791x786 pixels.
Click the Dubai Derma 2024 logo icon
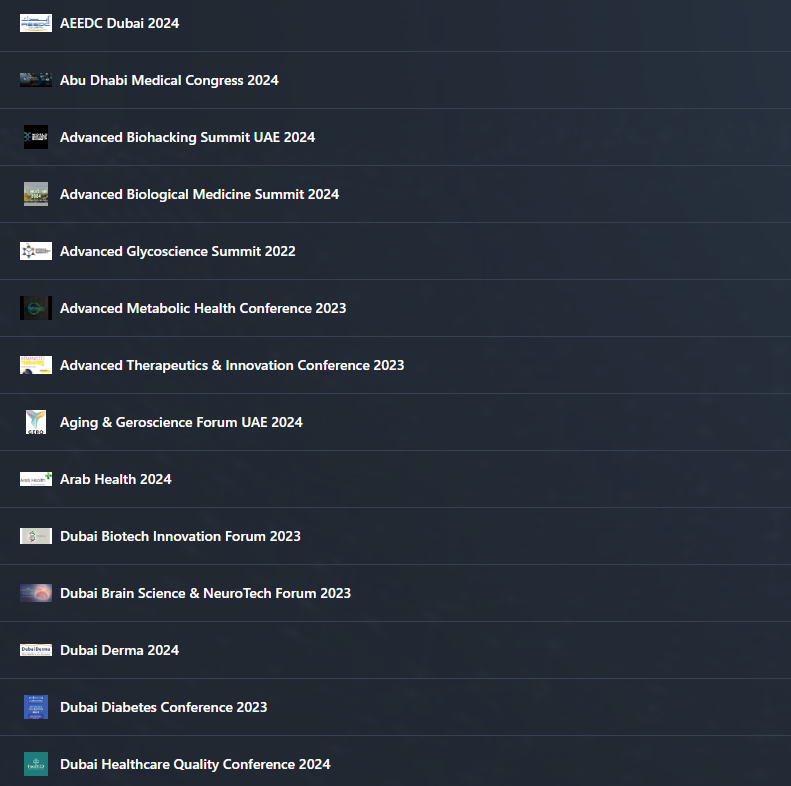[x=36, y=650]
